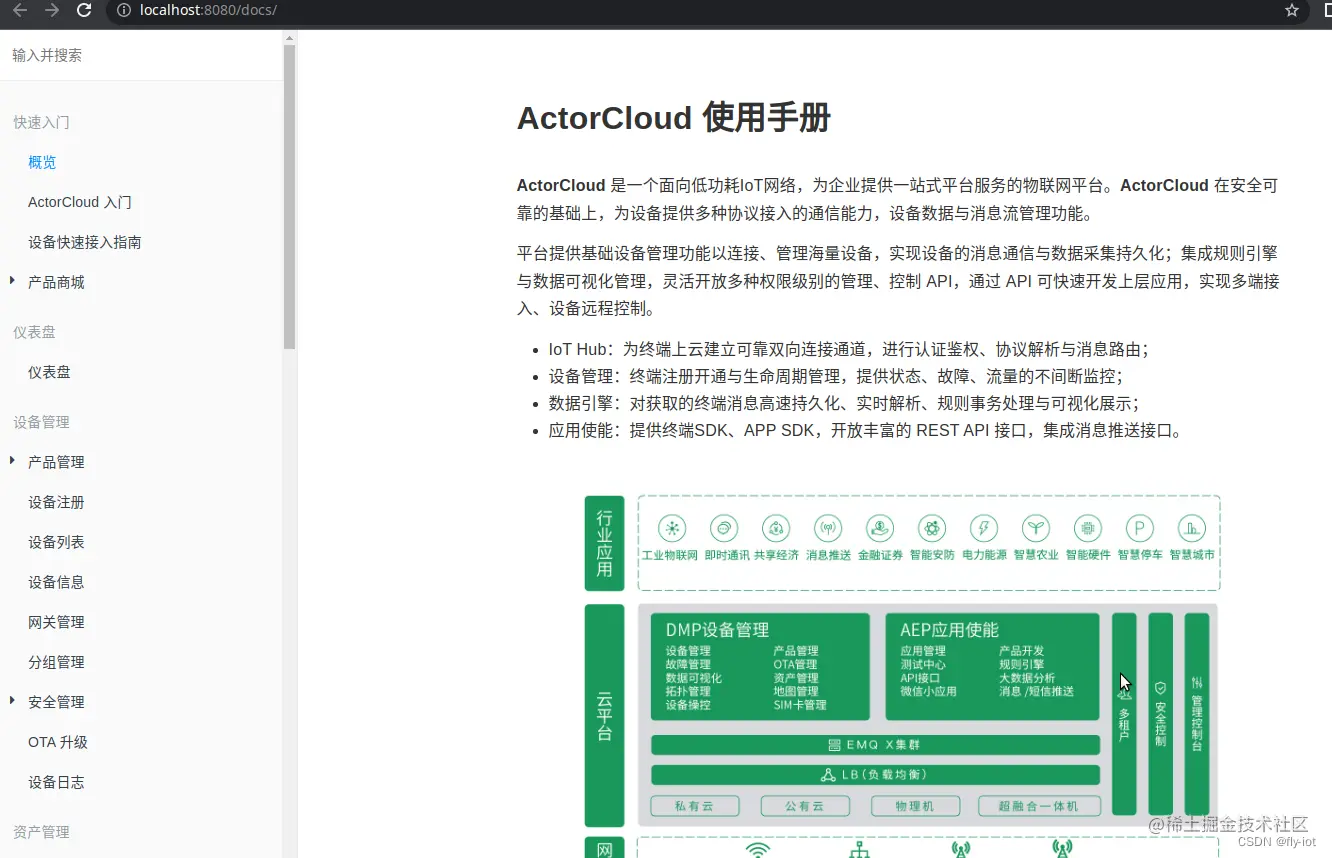Click the 智慧农业 sprout icon
The image size is (1332, 858).
1036,528
